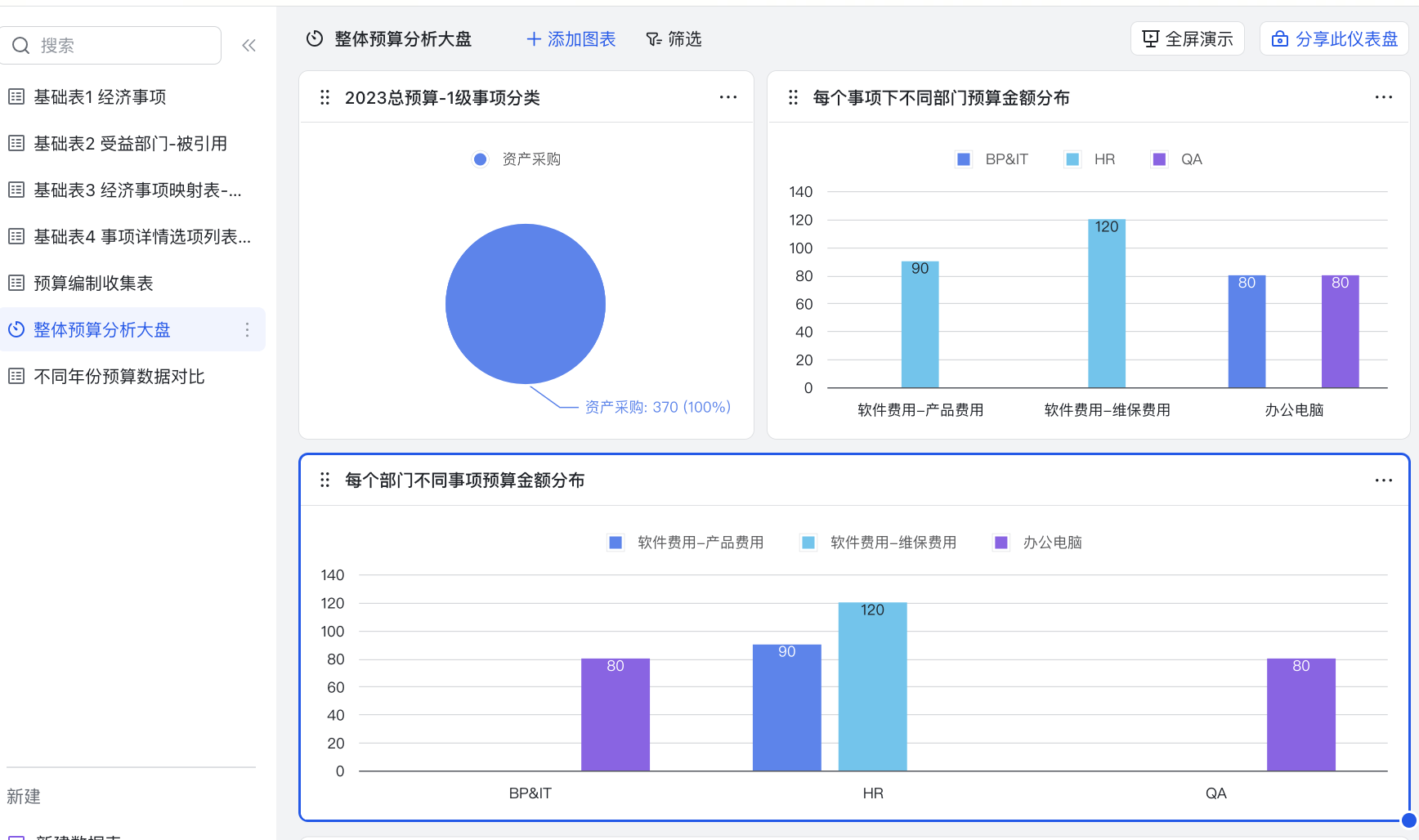
Task: Open the ⋯ menu of 每个部门不同事项预算金额分布 chart
Action: tap(1384, 480)
